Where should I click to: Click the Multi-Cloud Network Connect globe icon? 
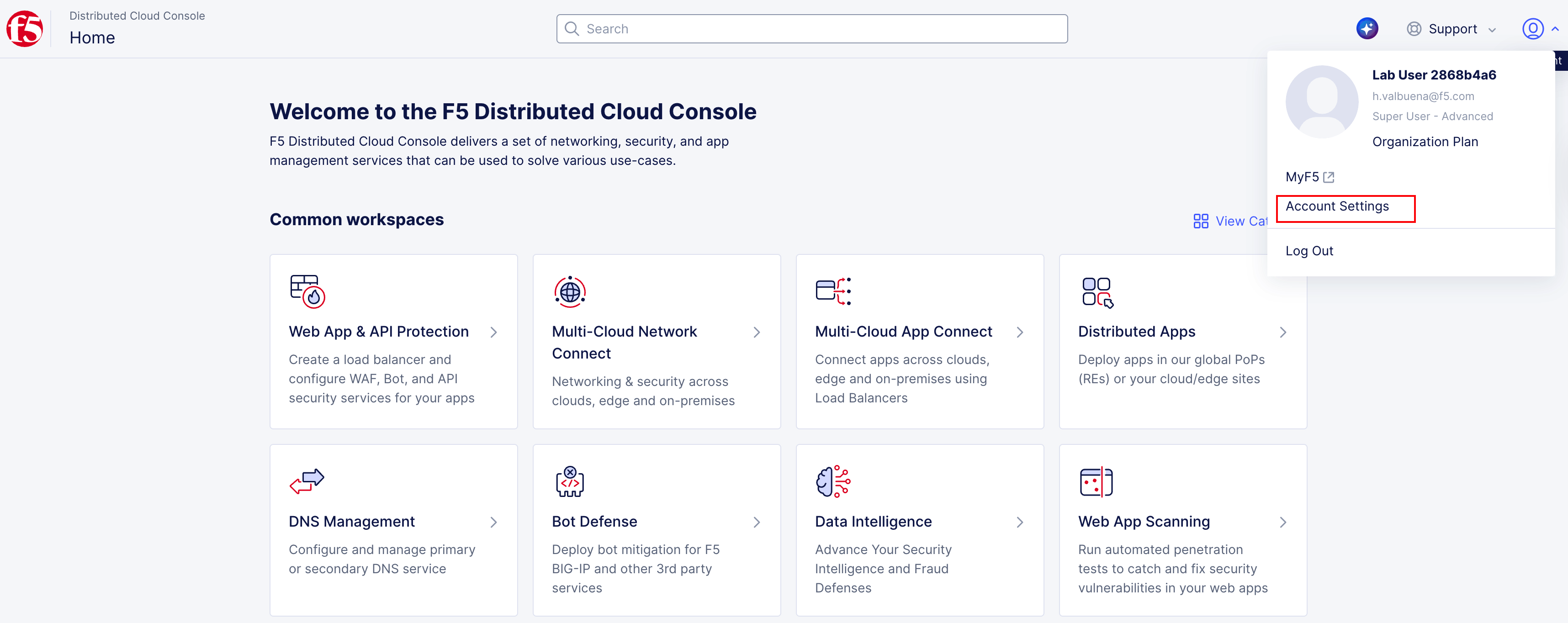(x=570, y=292)
